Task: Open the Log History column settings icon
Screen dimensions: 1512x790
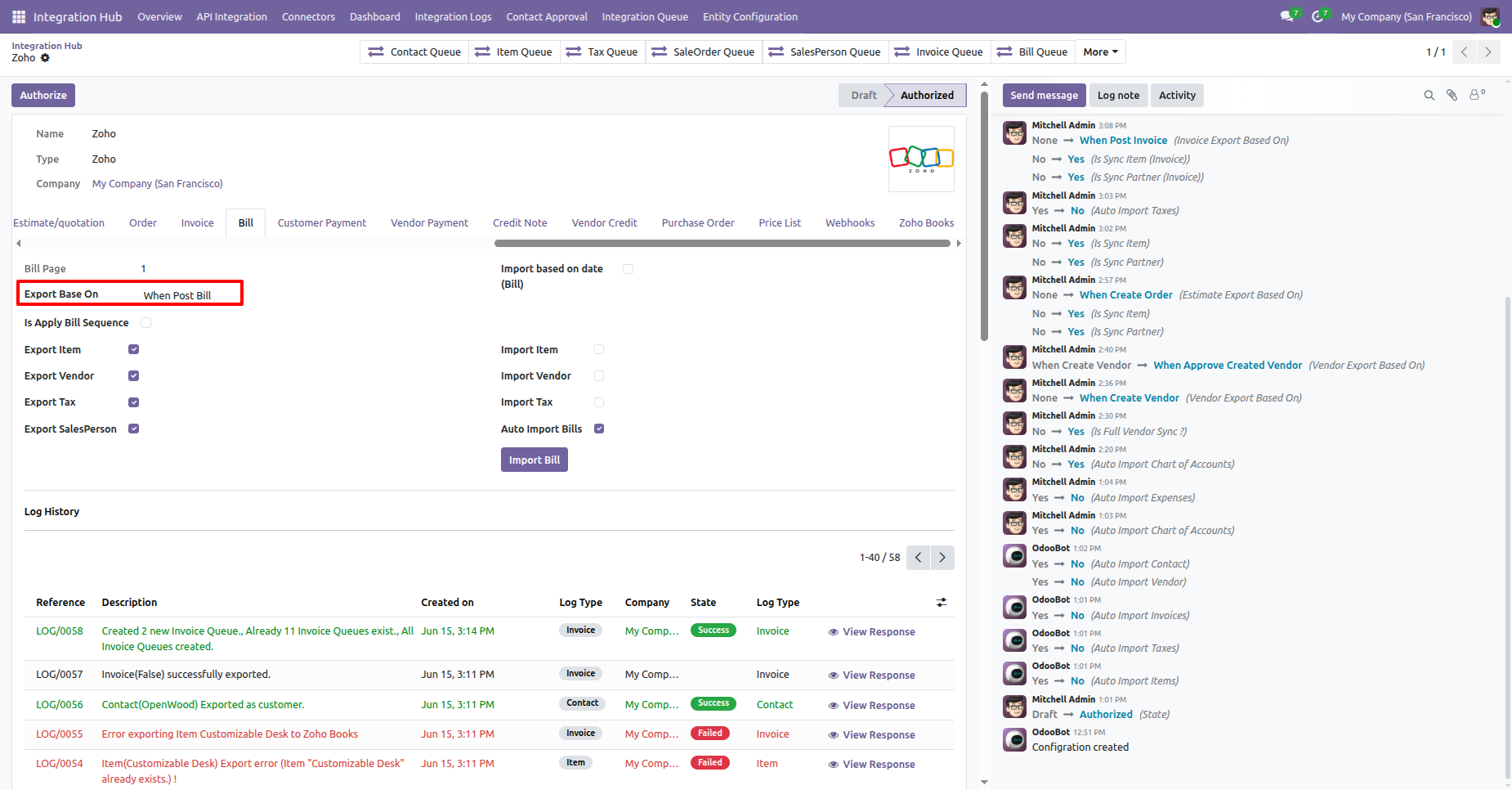Action: 942,603
